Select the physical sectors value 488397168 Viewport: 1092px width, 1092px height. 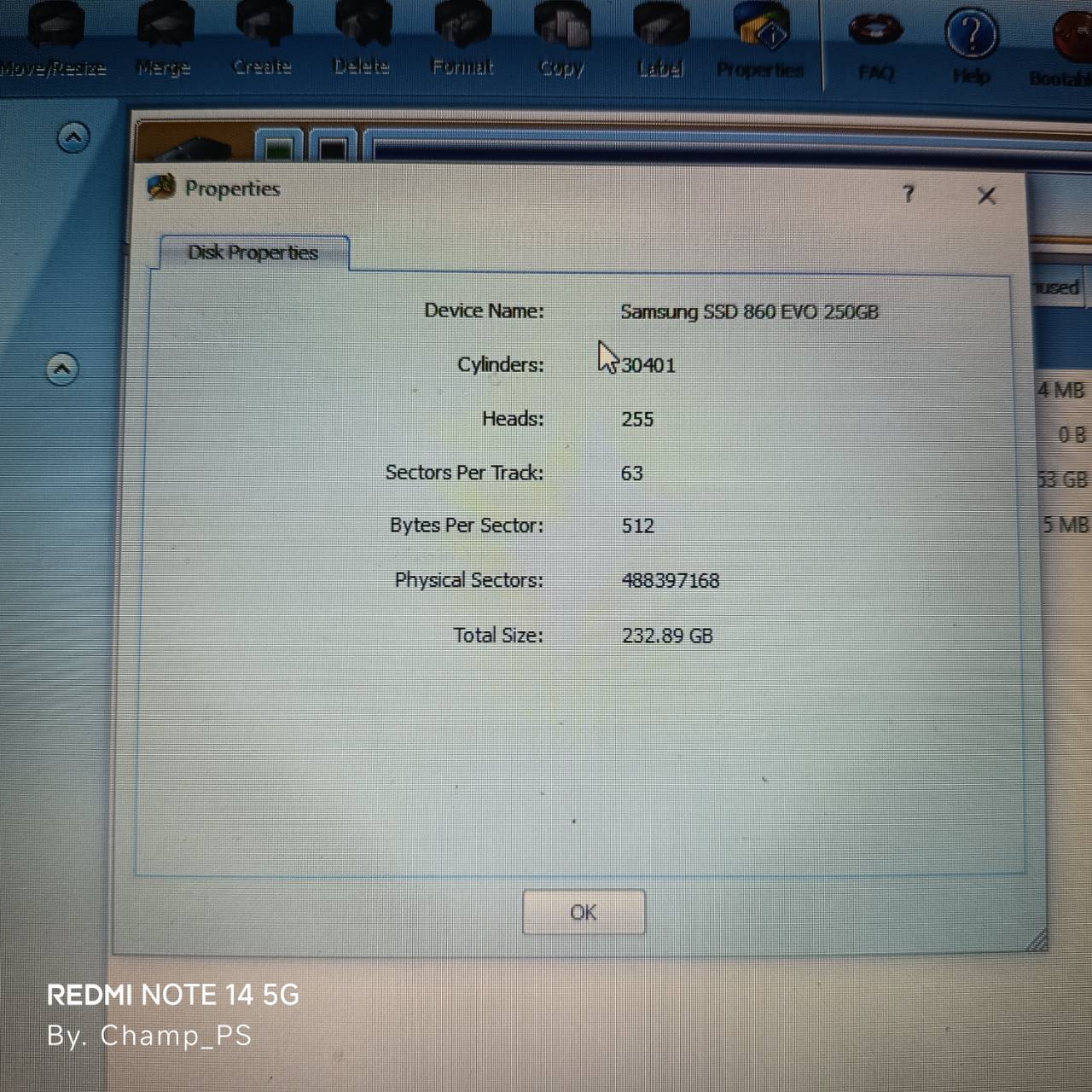tap(671, 580)
